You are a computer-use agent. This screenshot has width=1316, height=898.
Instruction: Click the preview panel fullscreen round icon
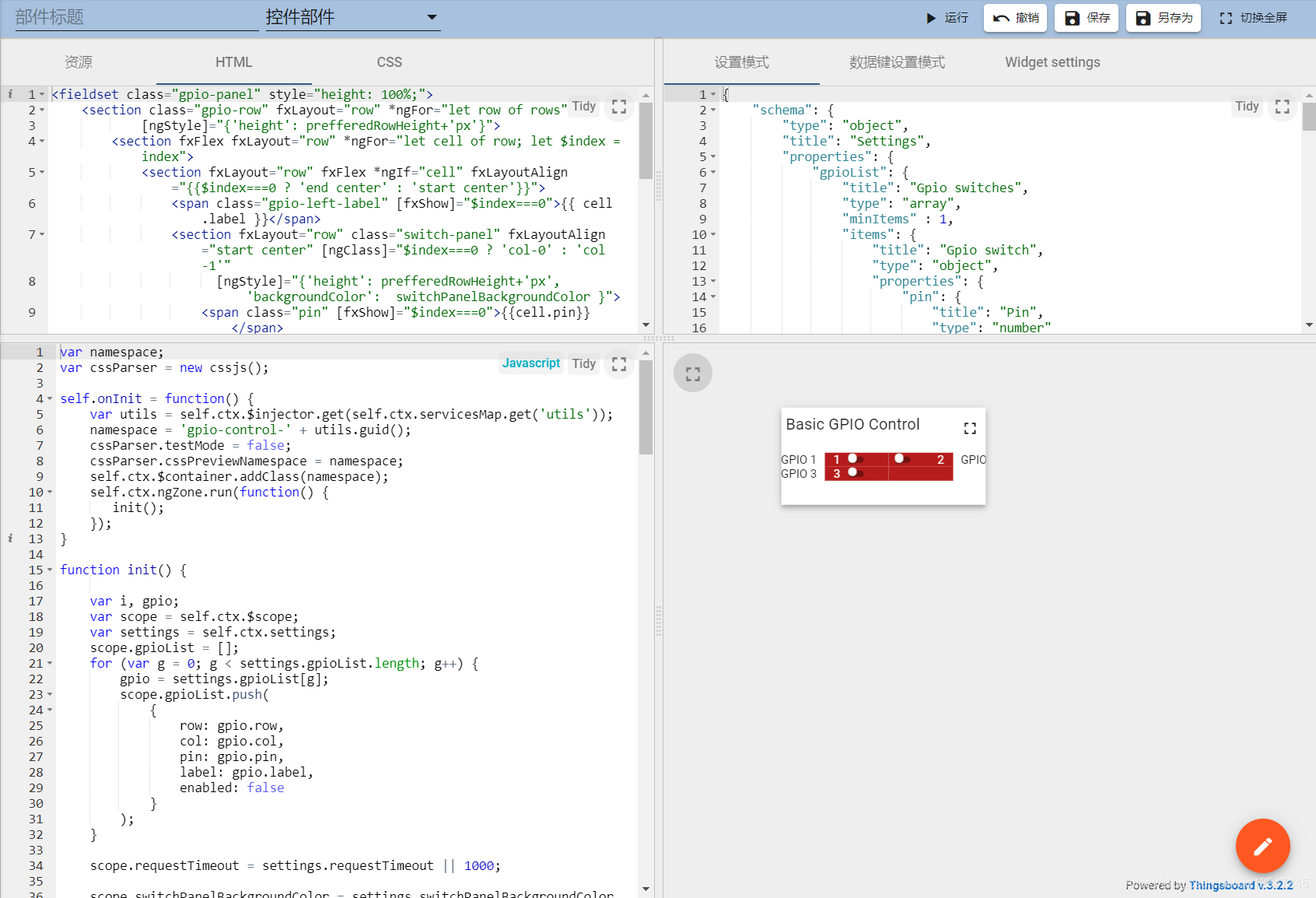pyautogui.click(x=693, y=374)
